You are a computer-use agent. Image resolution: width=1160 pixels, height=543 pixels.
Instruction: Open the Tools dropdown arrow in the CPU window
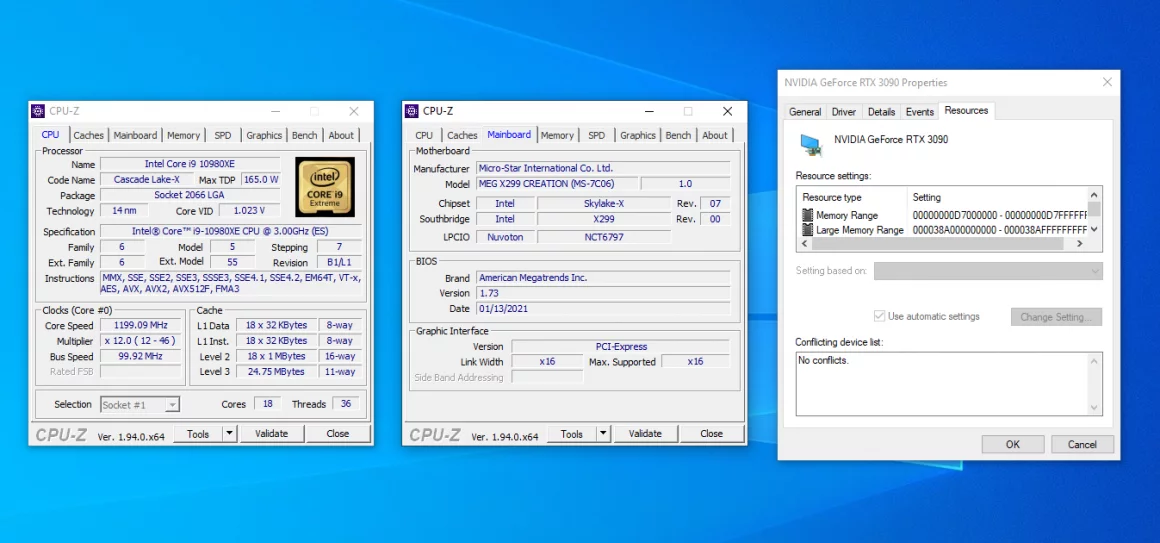(x=229, y=434)
